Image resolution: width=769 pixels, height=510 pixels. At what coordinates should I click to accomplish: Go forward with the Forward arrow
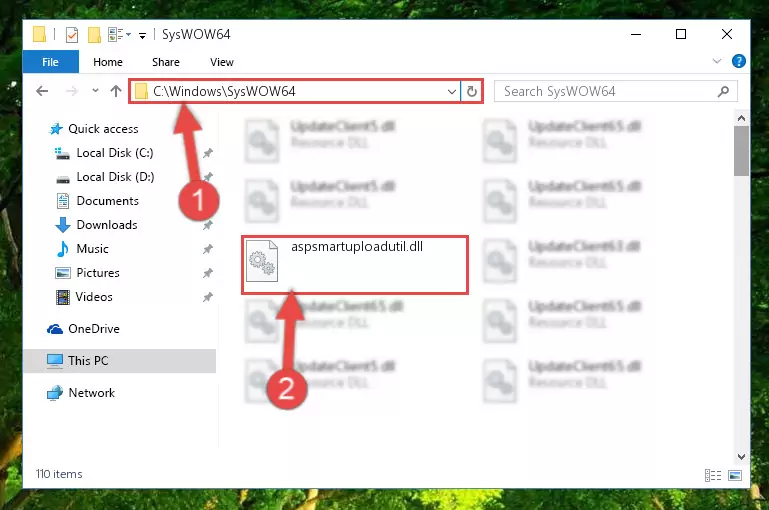coord(72,91)
